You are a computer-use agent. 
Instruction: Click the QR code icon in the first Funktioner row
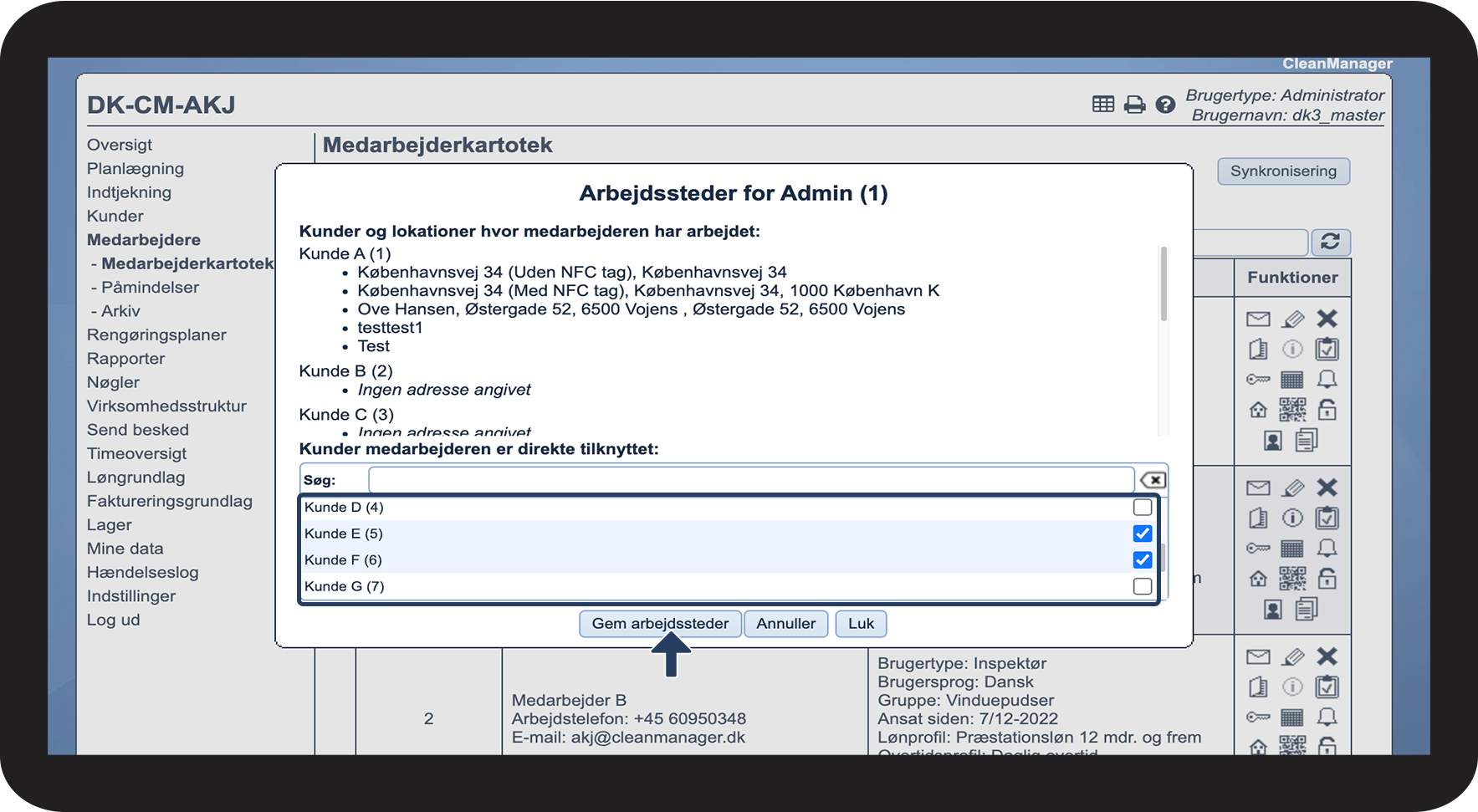coord(1292,410)
